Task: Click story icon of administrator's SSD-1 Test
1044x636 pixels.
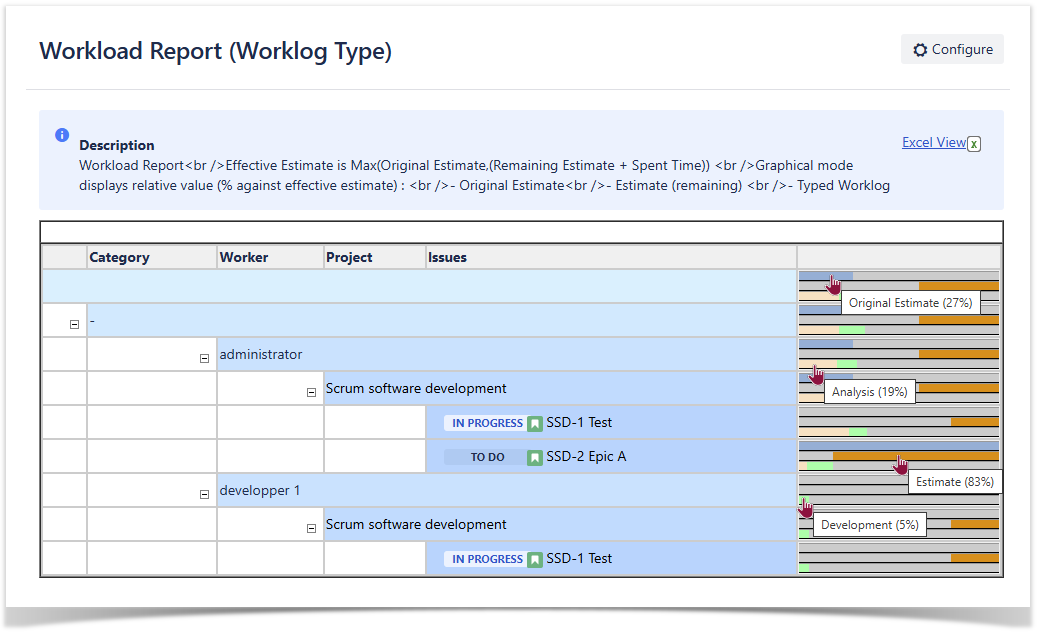Action: (535, 423)
